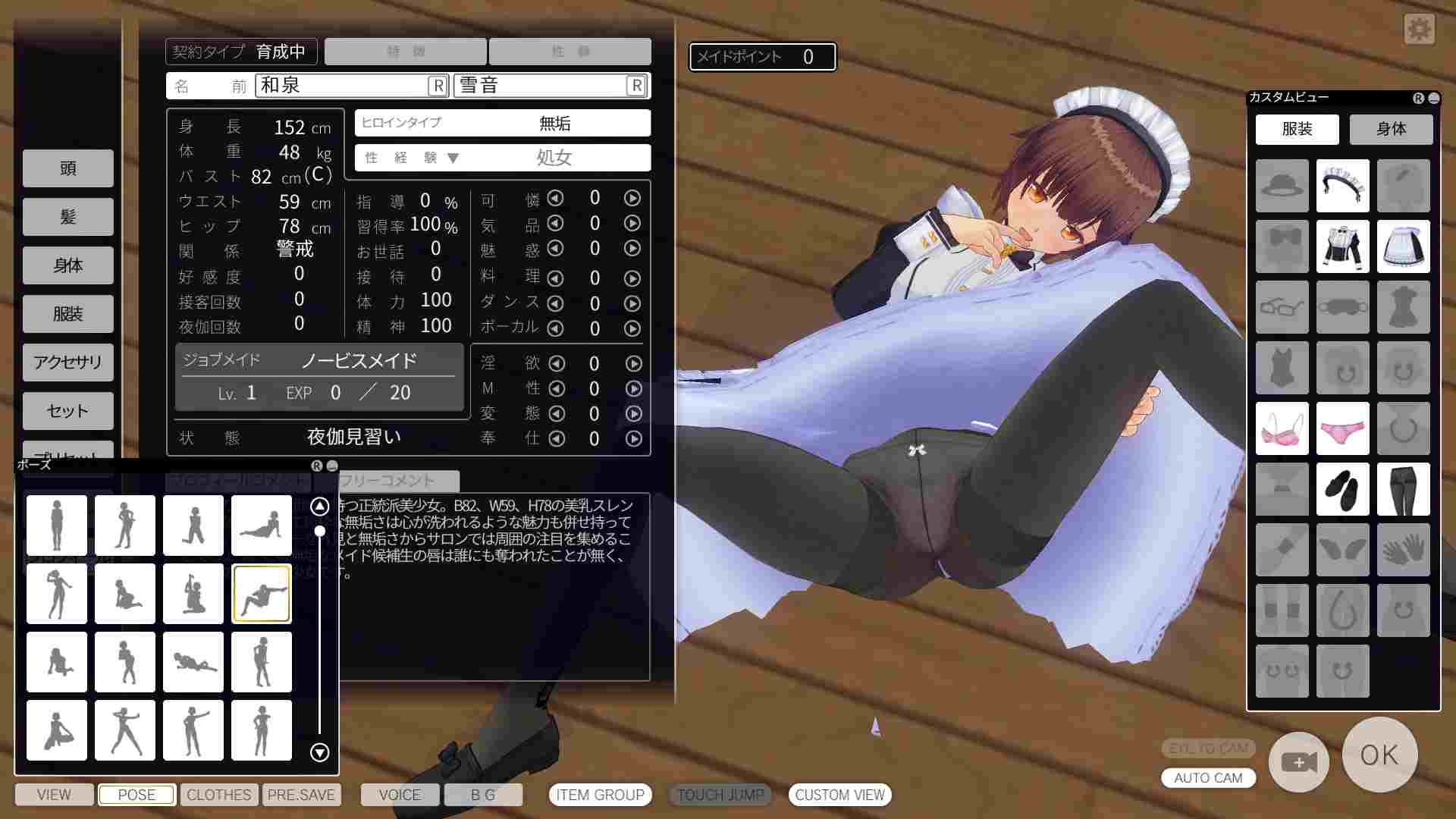The image size is (1456, 819).
Task: Switch to the 身体 tab in Custom View
Action: pyautogui.click(x=1391, y=129)
